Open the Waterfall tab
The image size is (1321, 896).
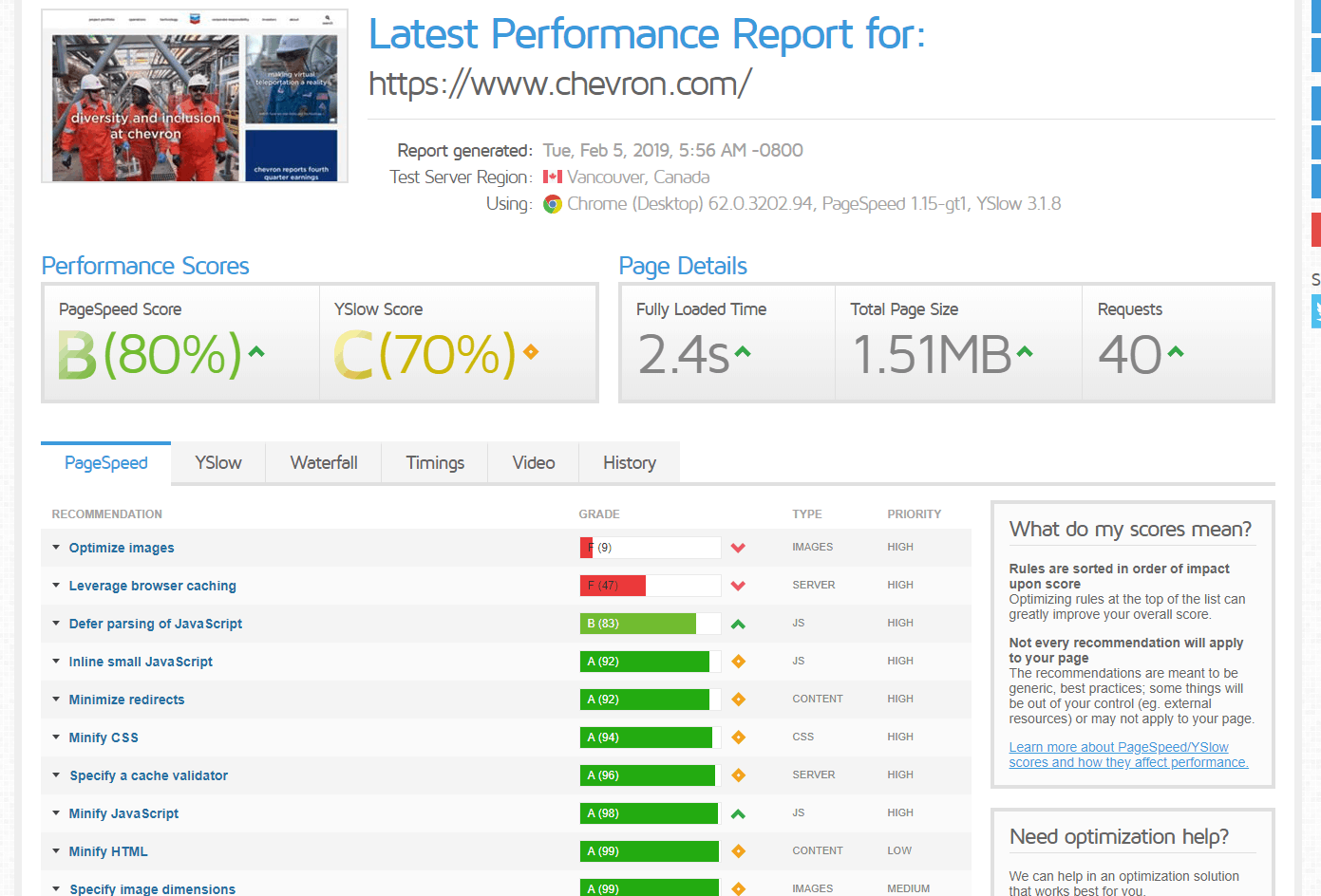pyautogui.click(x=324, y=462)
